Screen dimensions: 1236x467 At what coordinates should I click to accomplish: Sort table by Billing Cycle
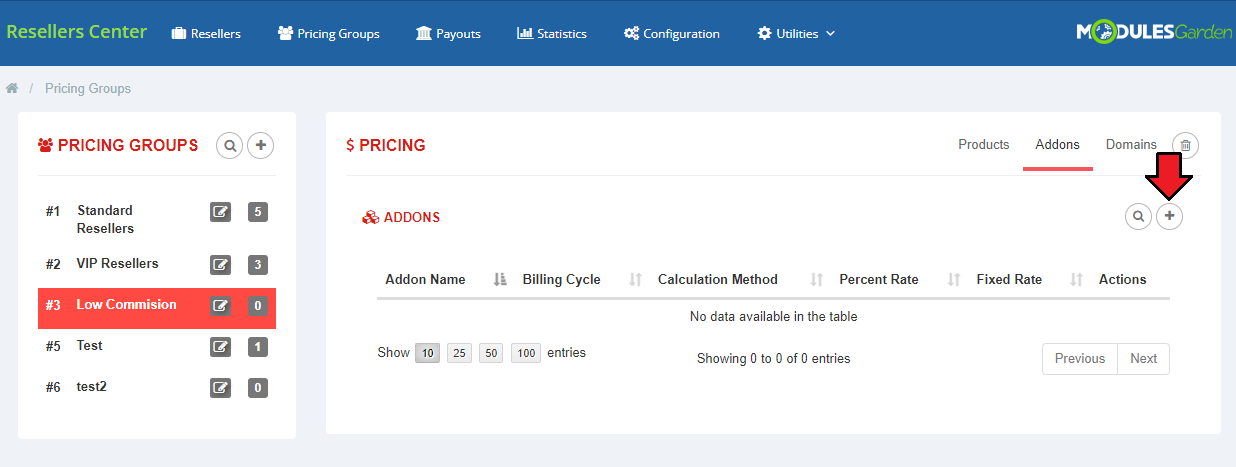pos(582,280)
